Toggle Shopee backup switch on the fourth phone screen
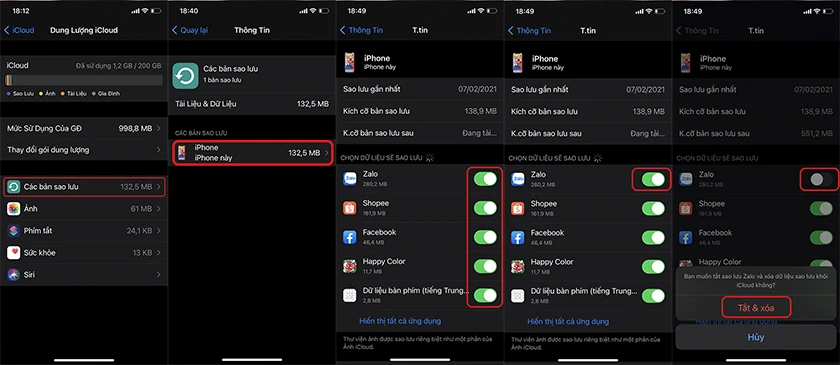This screenshot has height=365, width=840. pos(653,208)
